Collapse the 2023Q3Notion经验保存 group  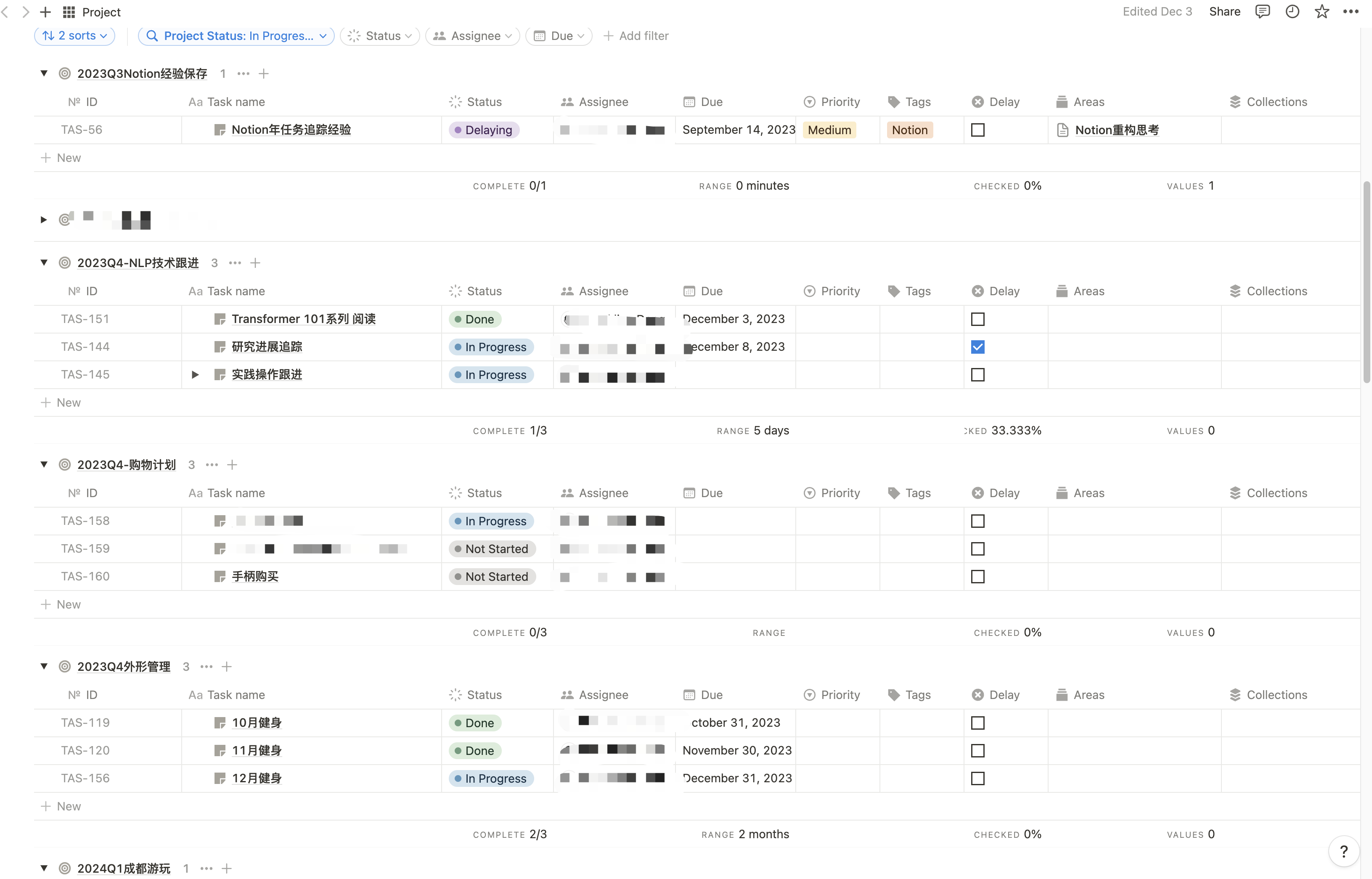click(43, 73)
